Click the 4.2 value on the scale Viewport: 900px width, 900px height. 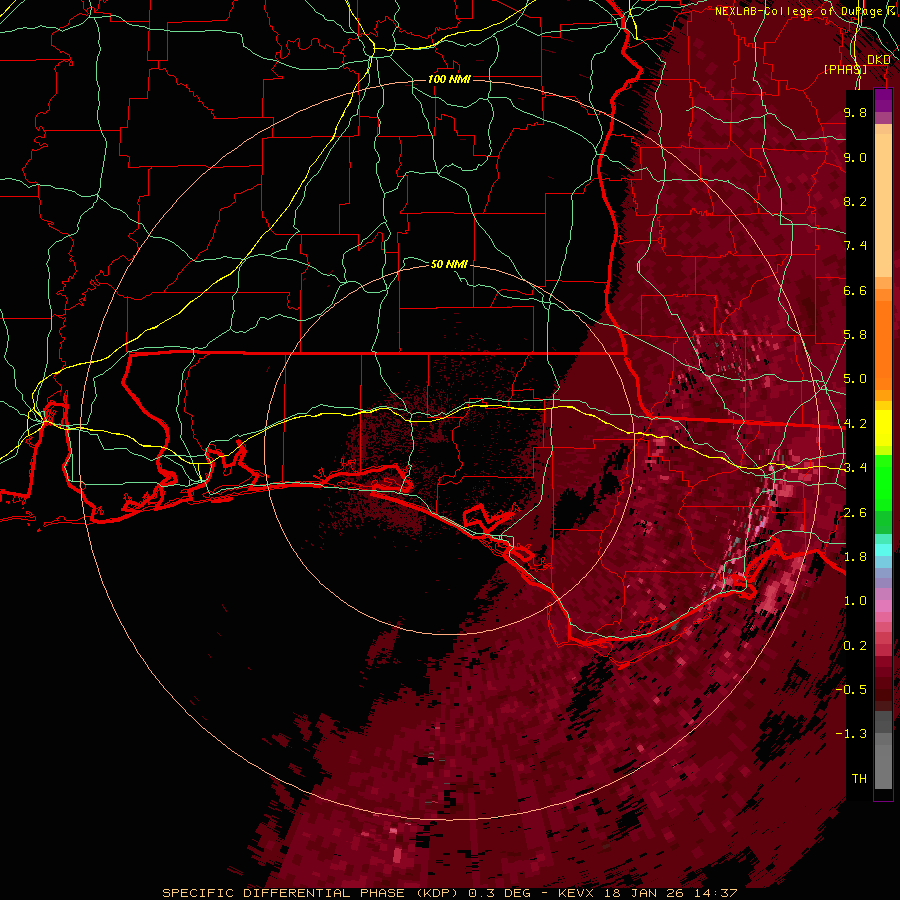855,424
